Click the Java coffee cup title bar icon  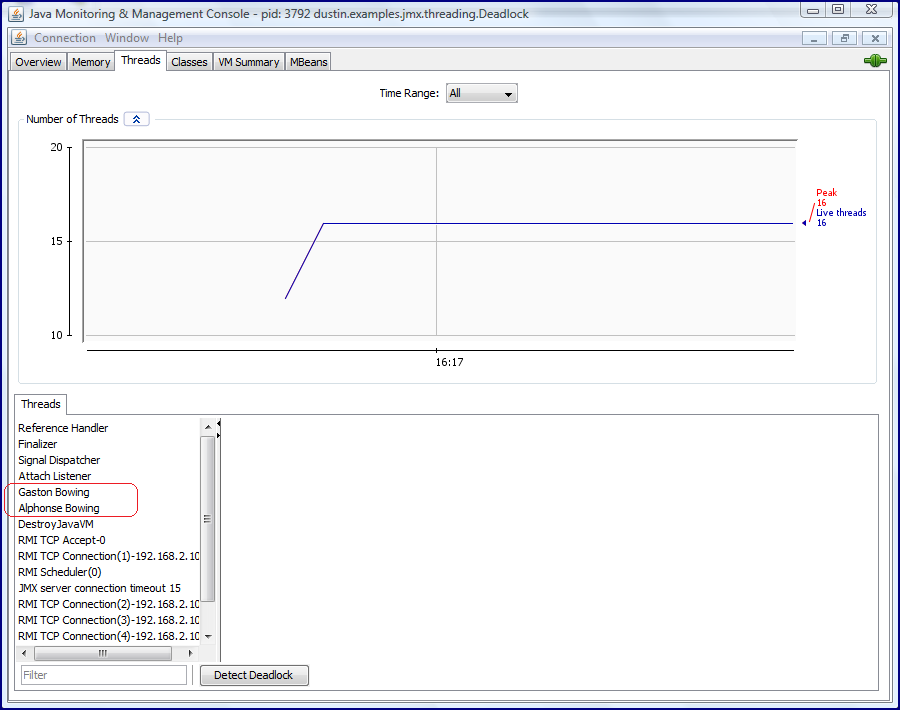pos(14,14)
